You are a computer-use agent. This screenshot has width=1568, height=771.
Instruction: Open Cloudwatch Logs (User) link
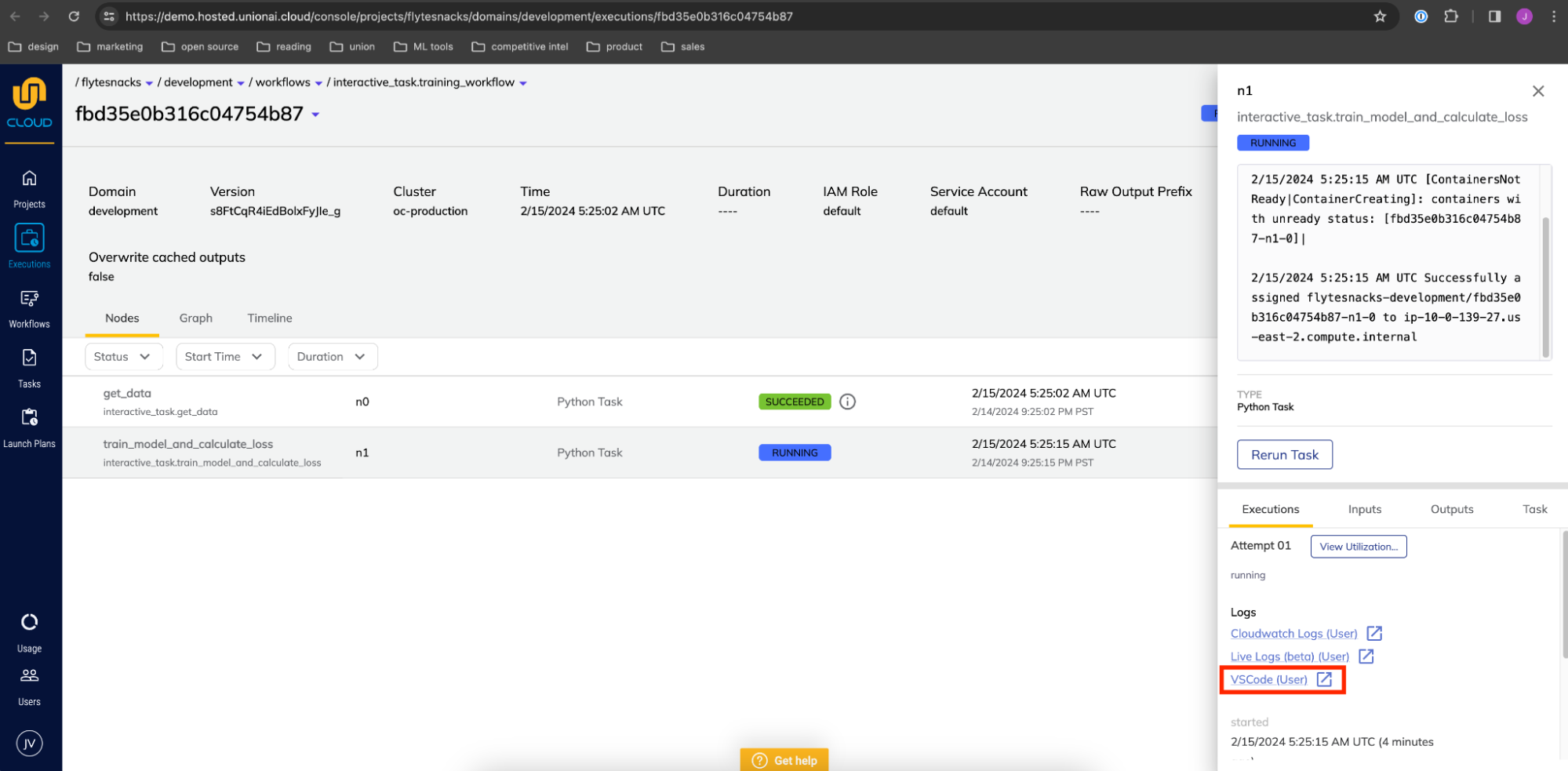tap(1293, 633)
